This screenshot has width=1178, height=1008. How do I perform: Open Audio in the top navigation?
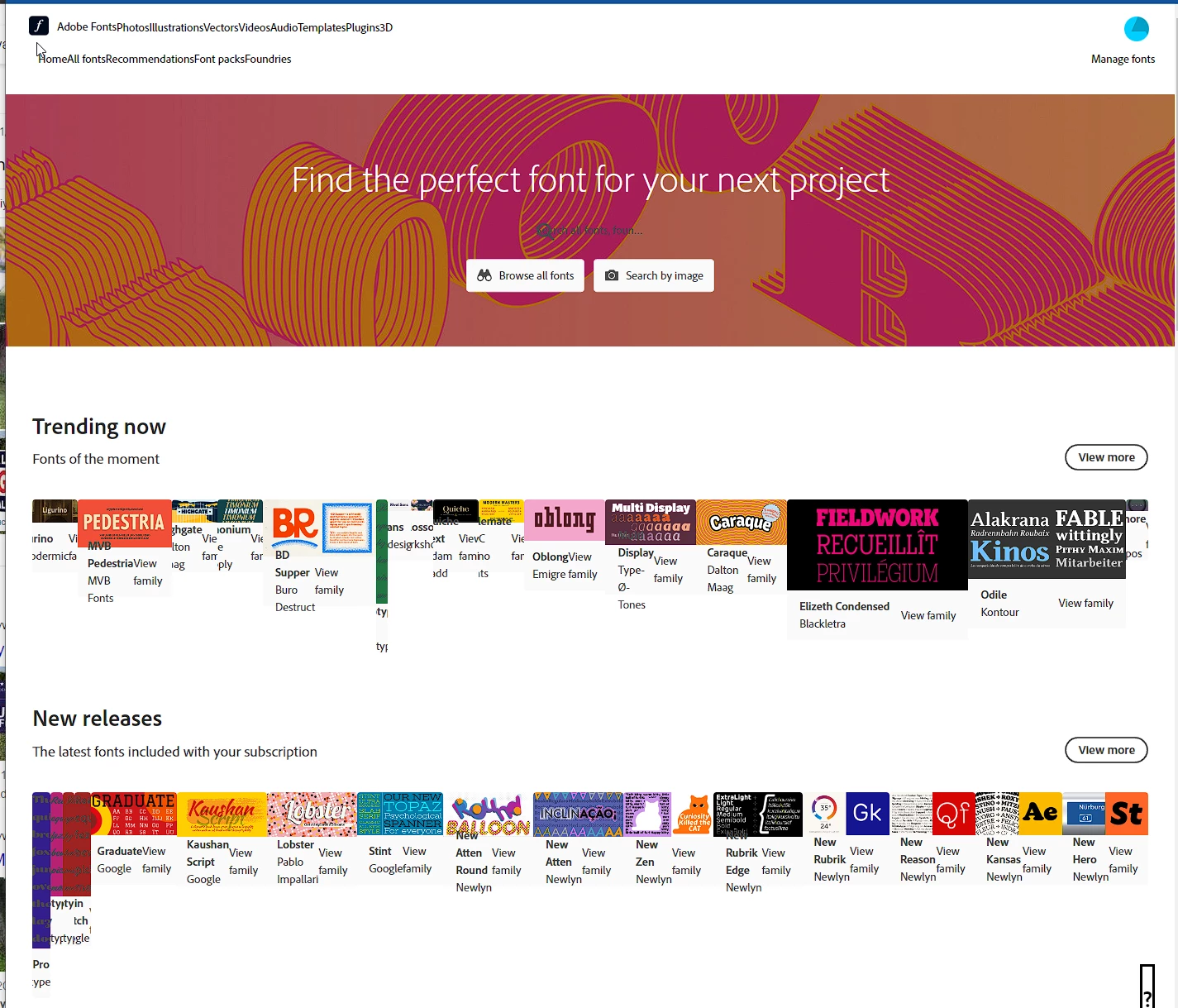point(284,27)
